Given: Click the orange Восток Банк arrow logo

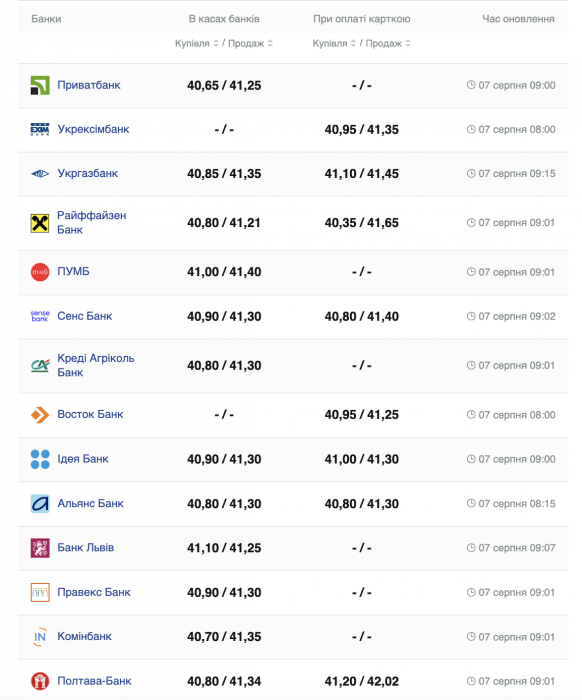Looking at the screenshot, I should click(40, 415).
